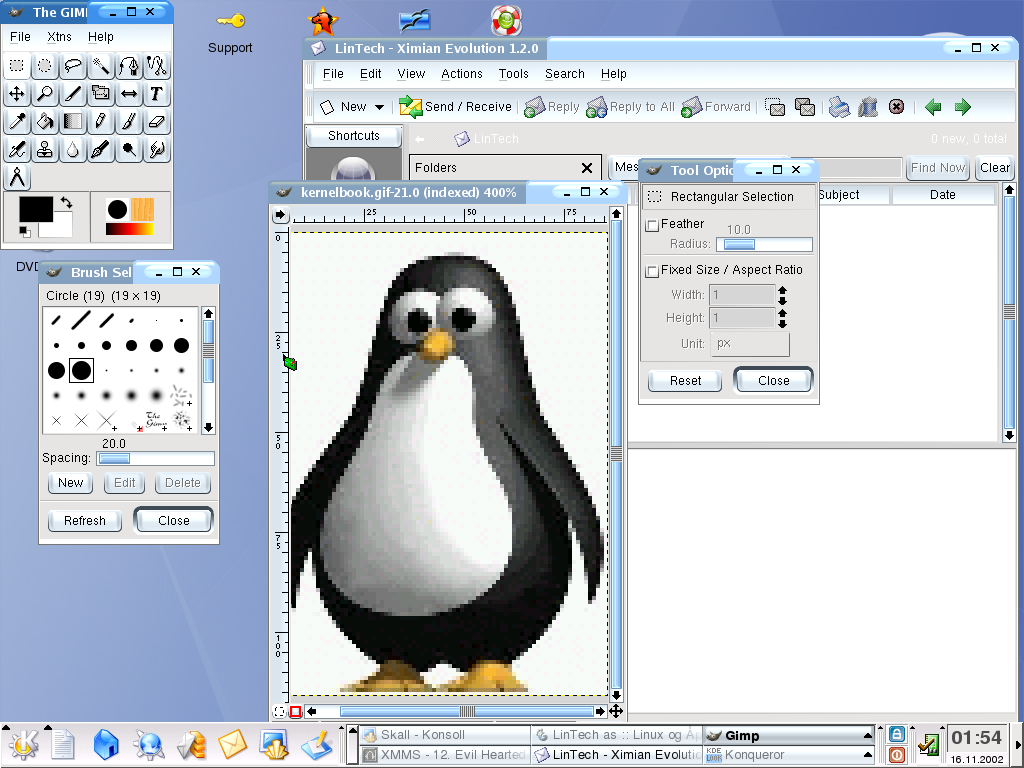Select the Convolve blur drop tool

tap(72, 150)
